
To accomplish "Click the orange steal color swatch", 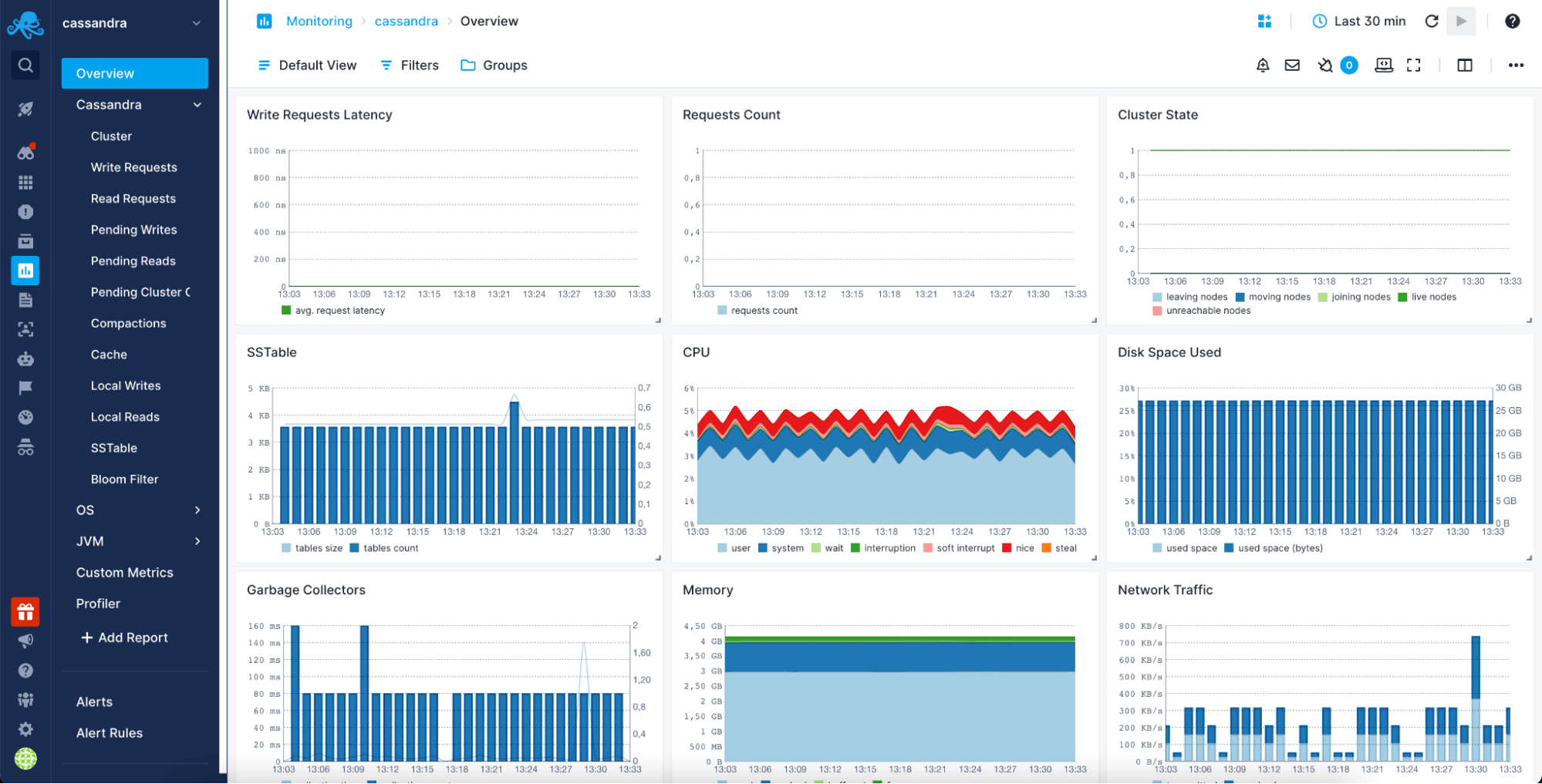I will pyautogui.click(x=1047, y=549).
